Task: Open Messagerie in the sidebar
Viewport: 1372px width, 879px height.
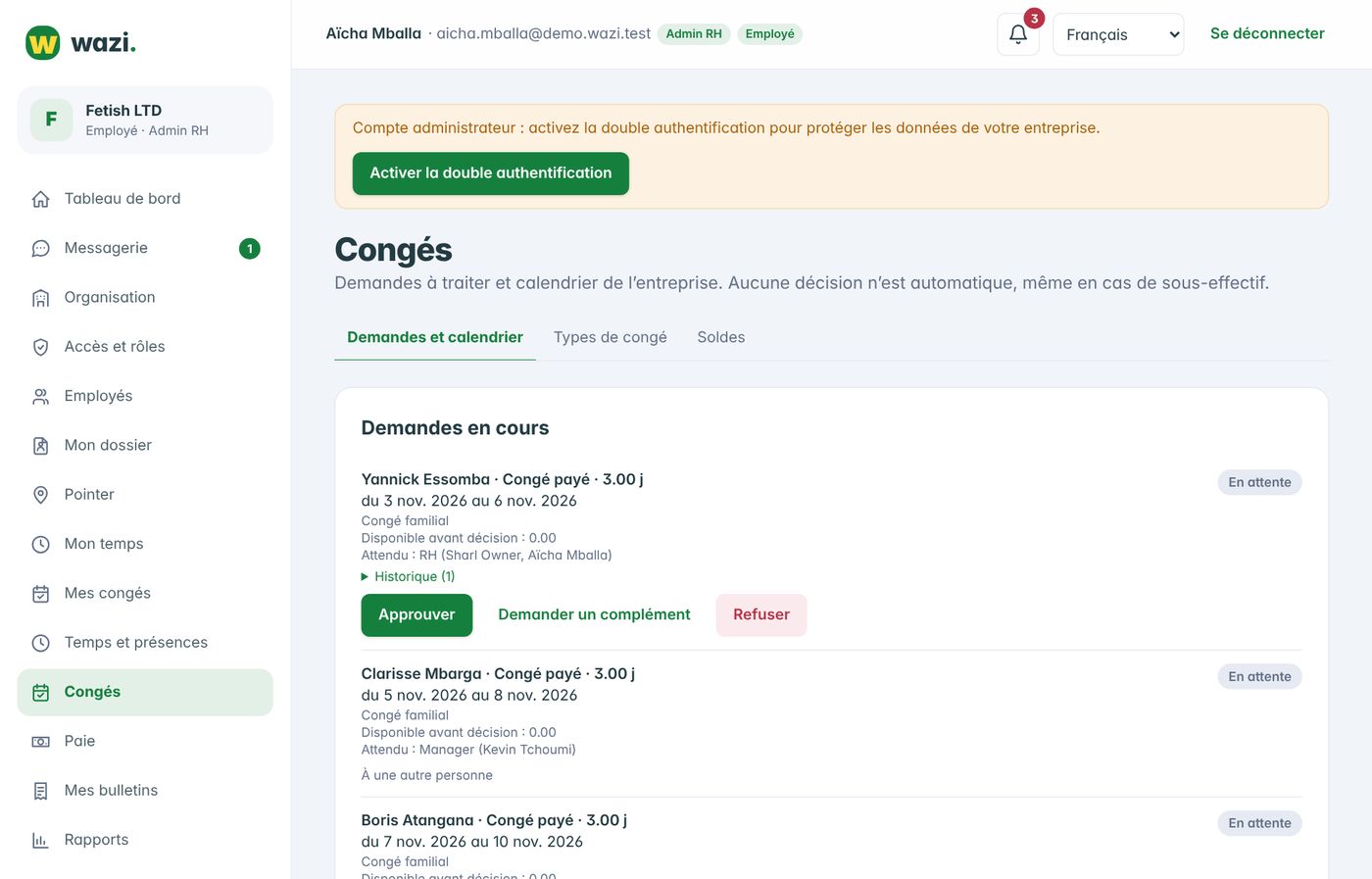Action: point(145,248)
